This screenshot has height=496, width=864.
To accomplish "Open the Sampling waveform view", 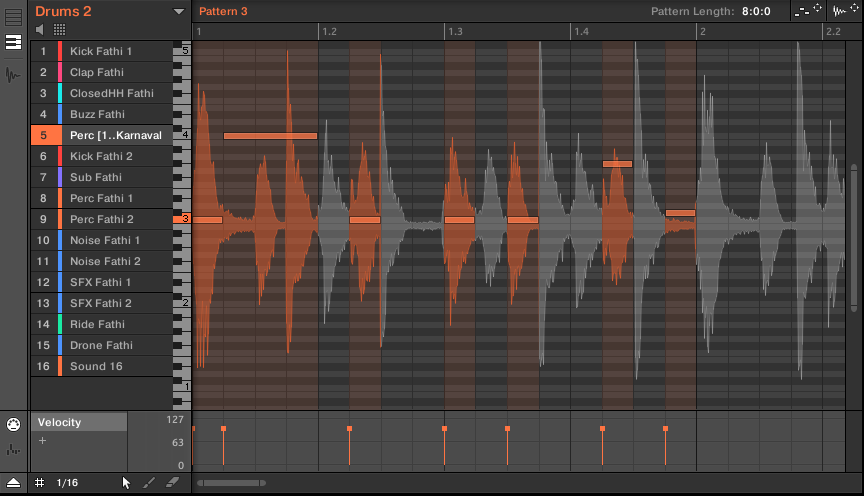I will coord(13,75).
